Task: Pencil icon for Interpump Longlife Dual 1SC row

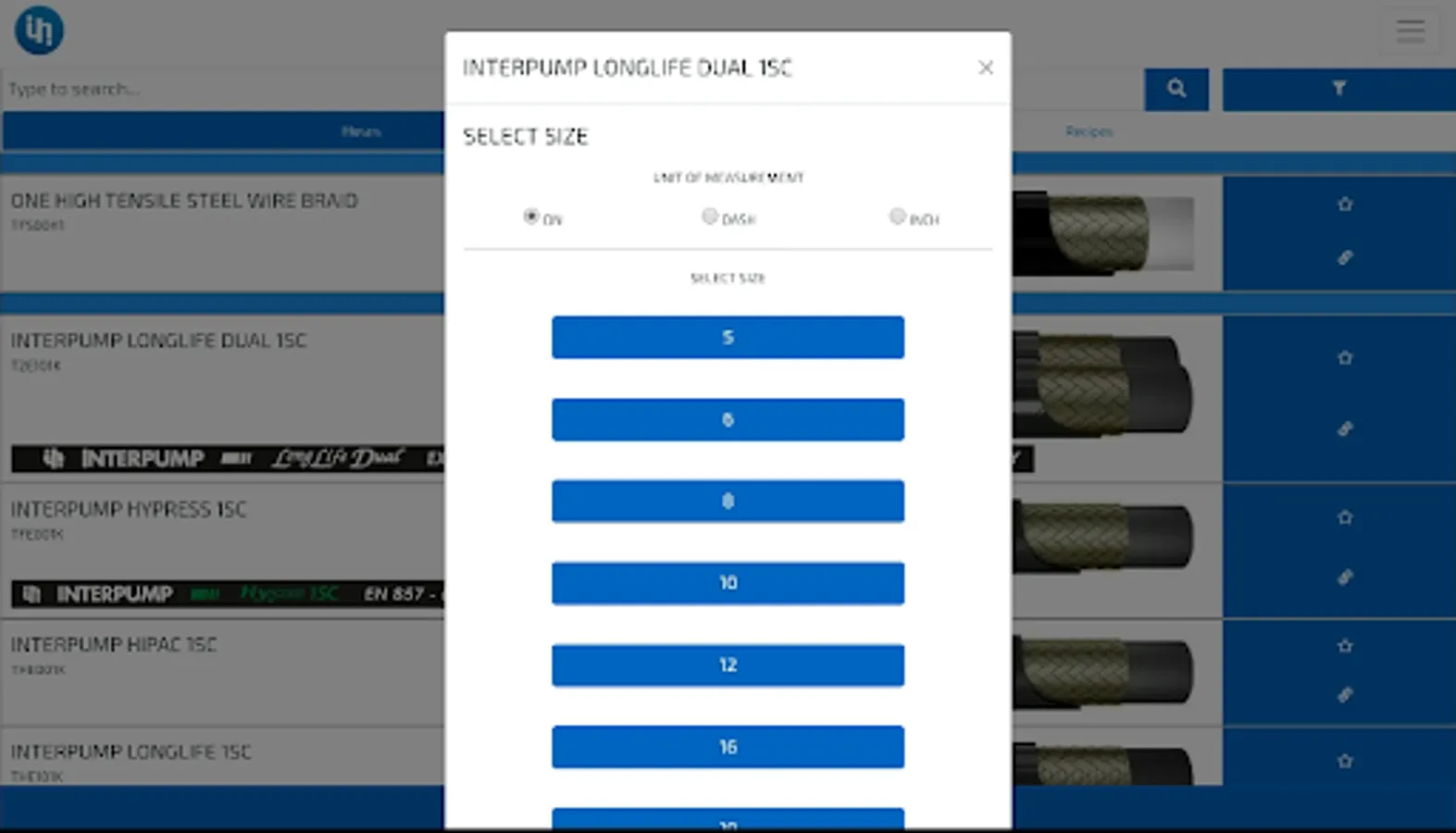Action: coord(1345,429)
